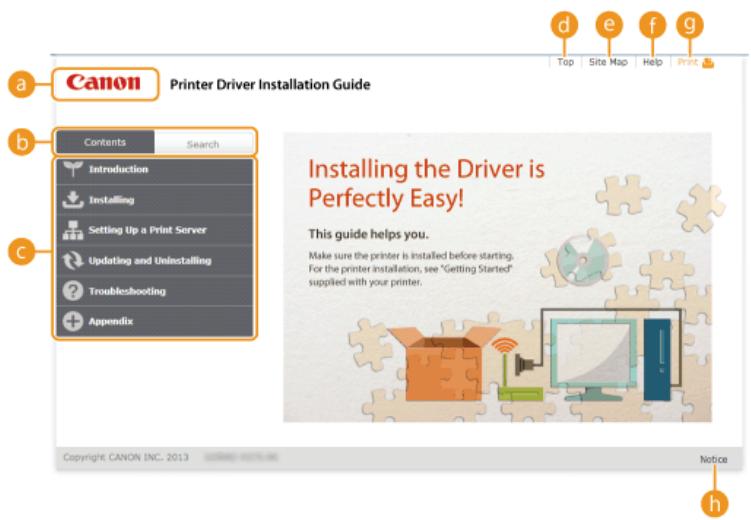The width and height of the screenshot is (751, 520).
Task: Switch to the Search tab
Action: coord(203,144)
